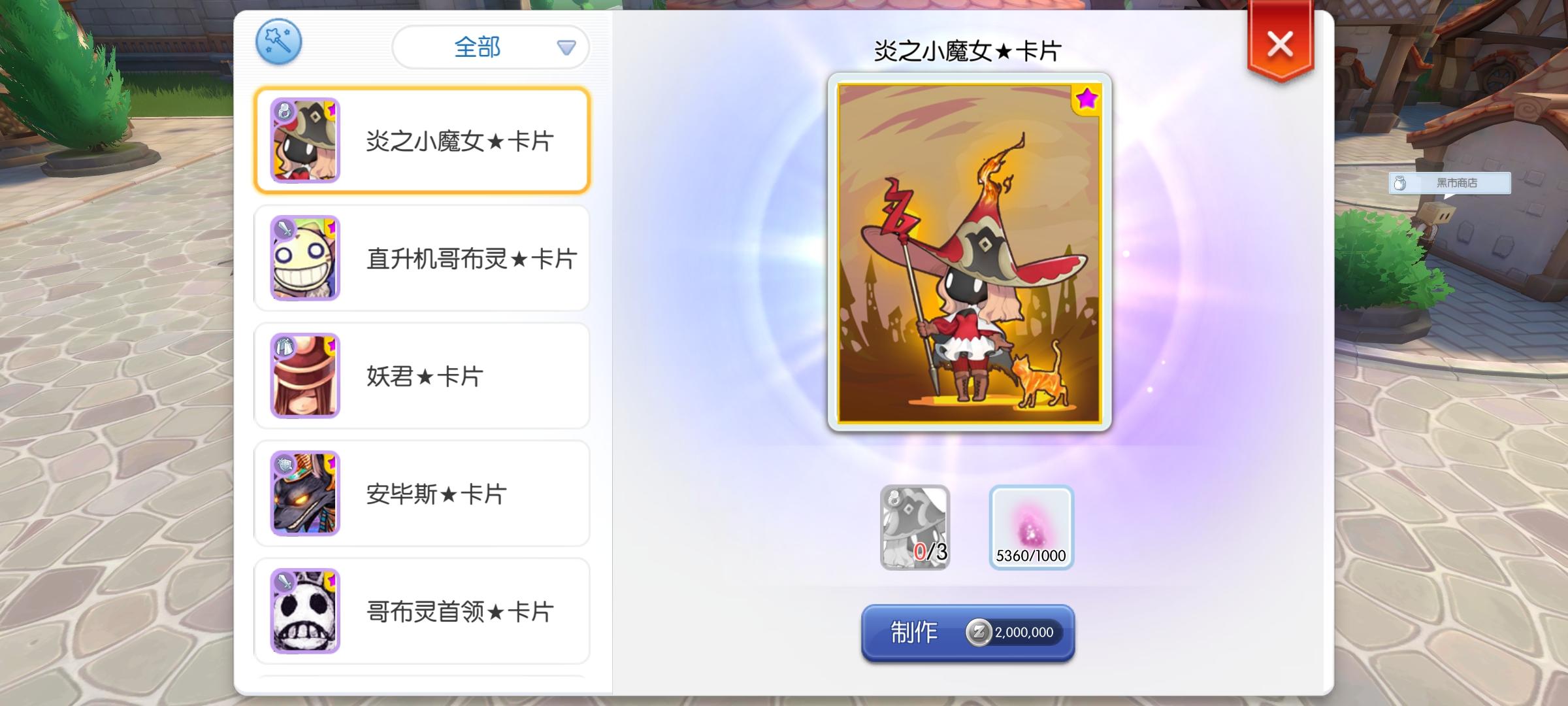
Task: Click the dropdown arrow beside 全部
Action: click(566, 48)
